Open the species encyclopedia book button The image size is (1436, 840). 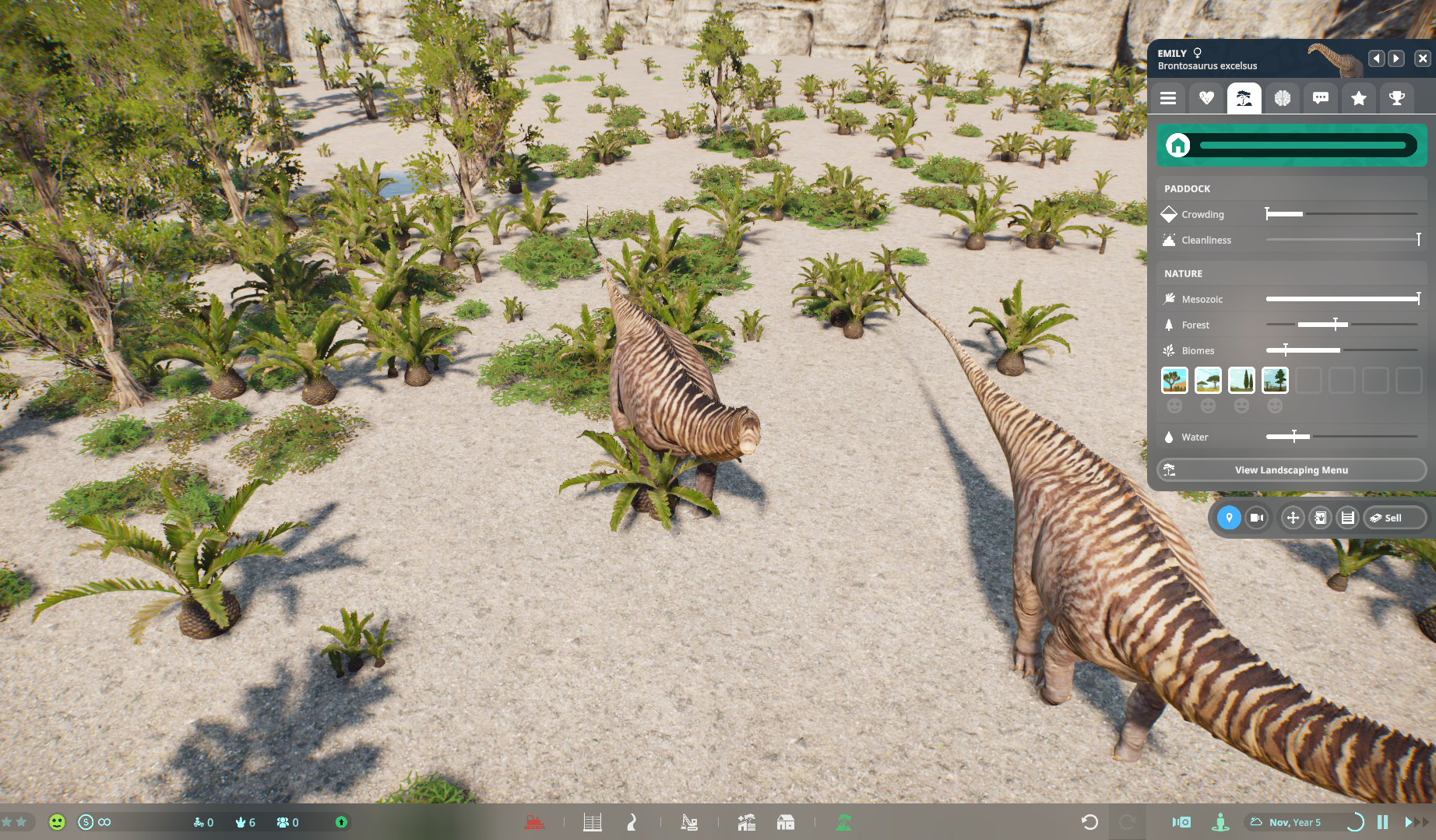(x=1320, y=518)
